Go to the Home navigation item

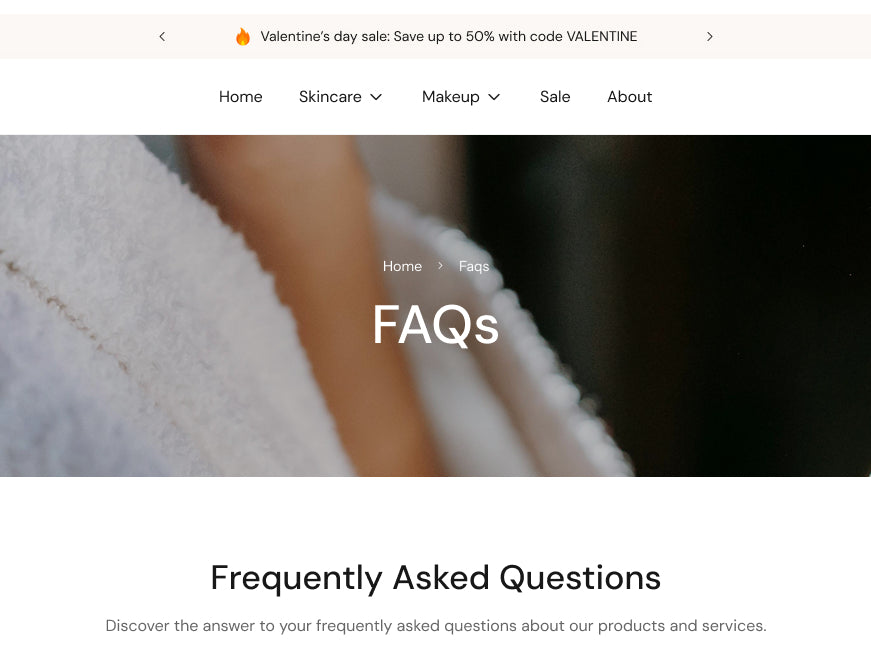point(241,97)
